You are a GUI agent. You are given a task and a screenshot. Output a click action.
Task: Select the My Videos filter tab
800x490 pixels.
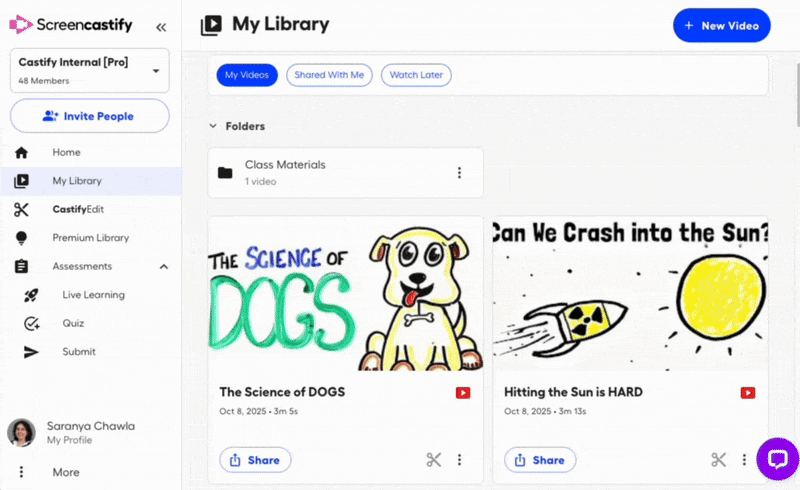pos(247,75)
